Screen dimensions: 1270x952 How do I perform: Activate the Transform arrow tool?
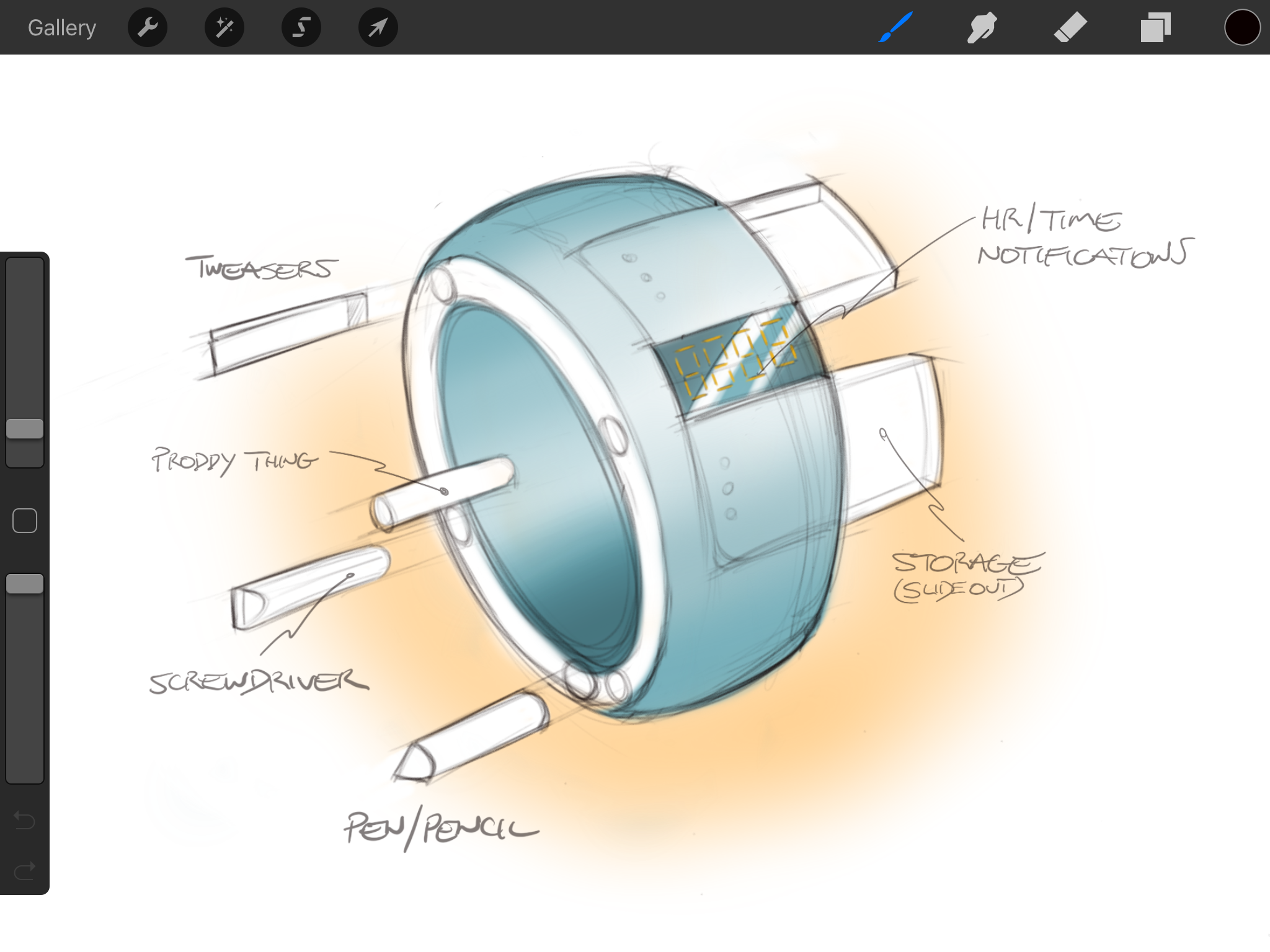click(x=378, y=27)
